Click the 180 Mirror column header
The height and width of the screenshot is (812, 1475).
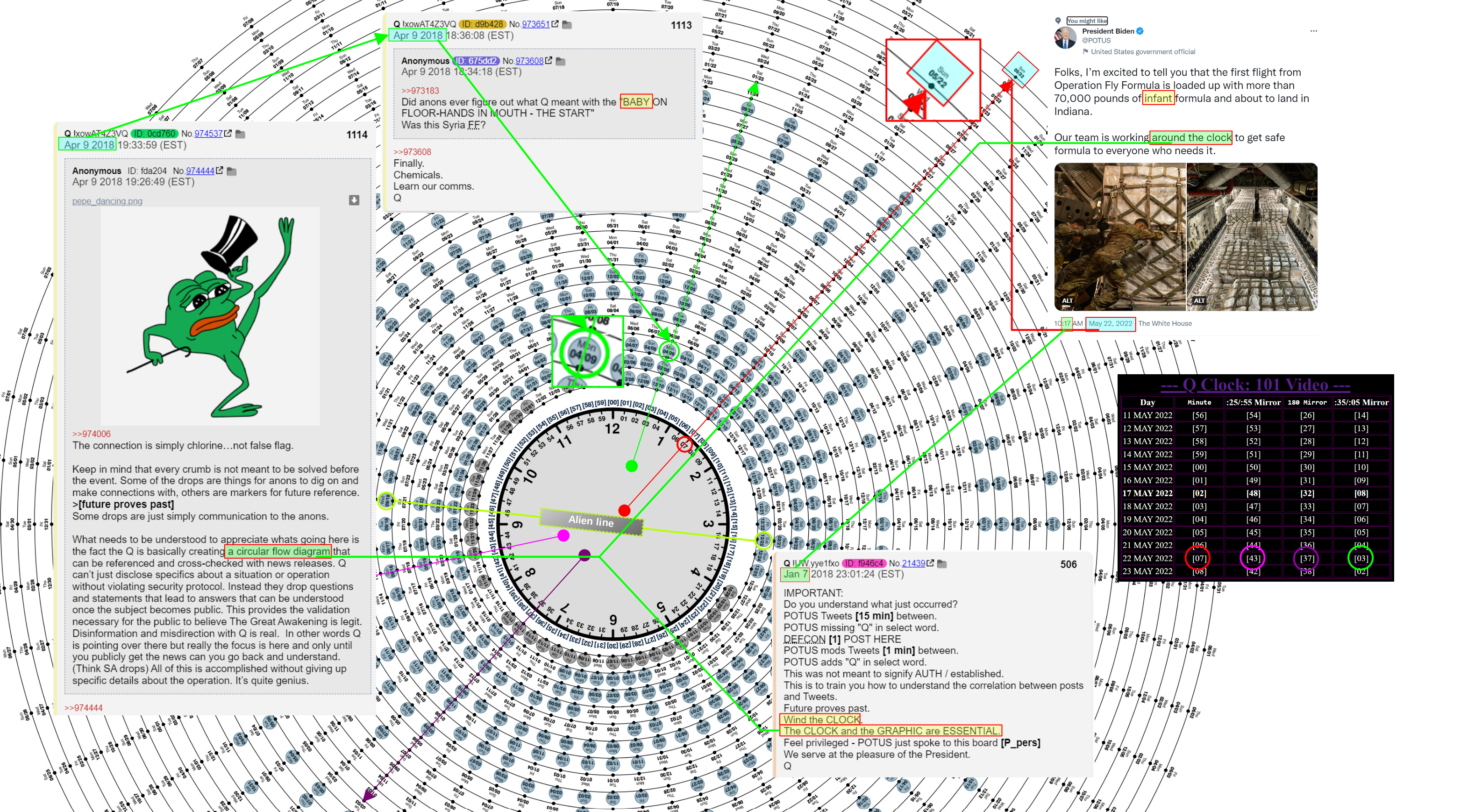[1307, 403]
